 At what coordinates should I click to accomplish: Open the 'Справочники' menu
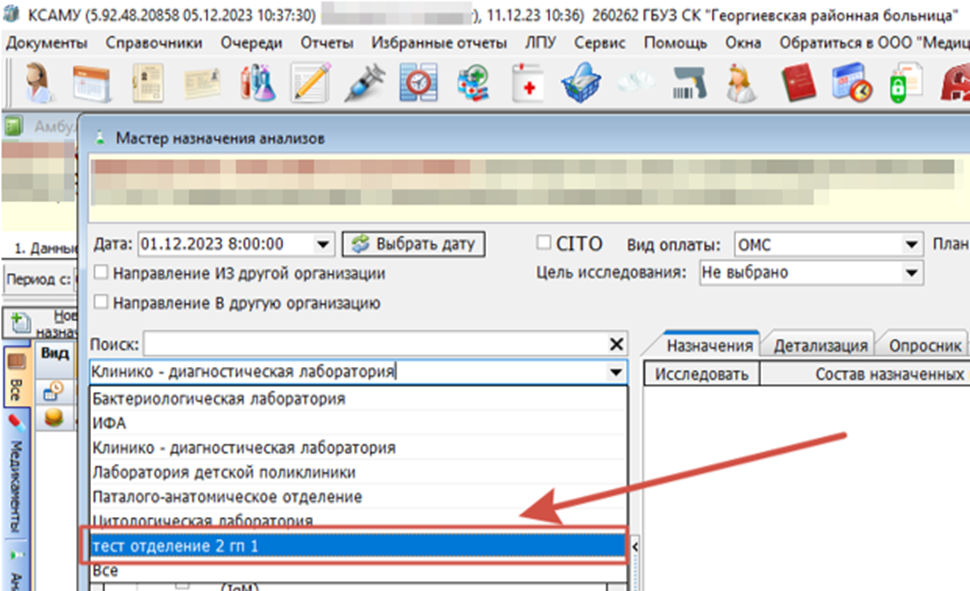click(153, 43)
